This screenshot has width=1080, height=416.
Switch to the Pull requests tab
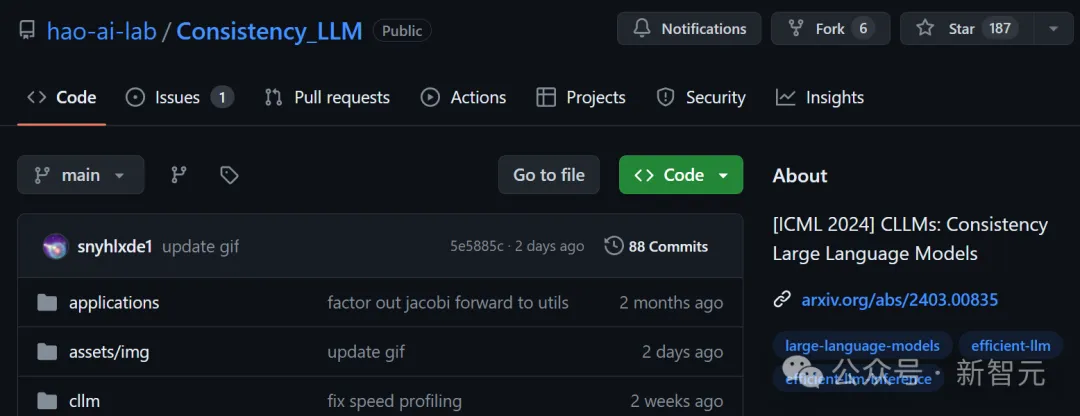[x=327, y=98]
